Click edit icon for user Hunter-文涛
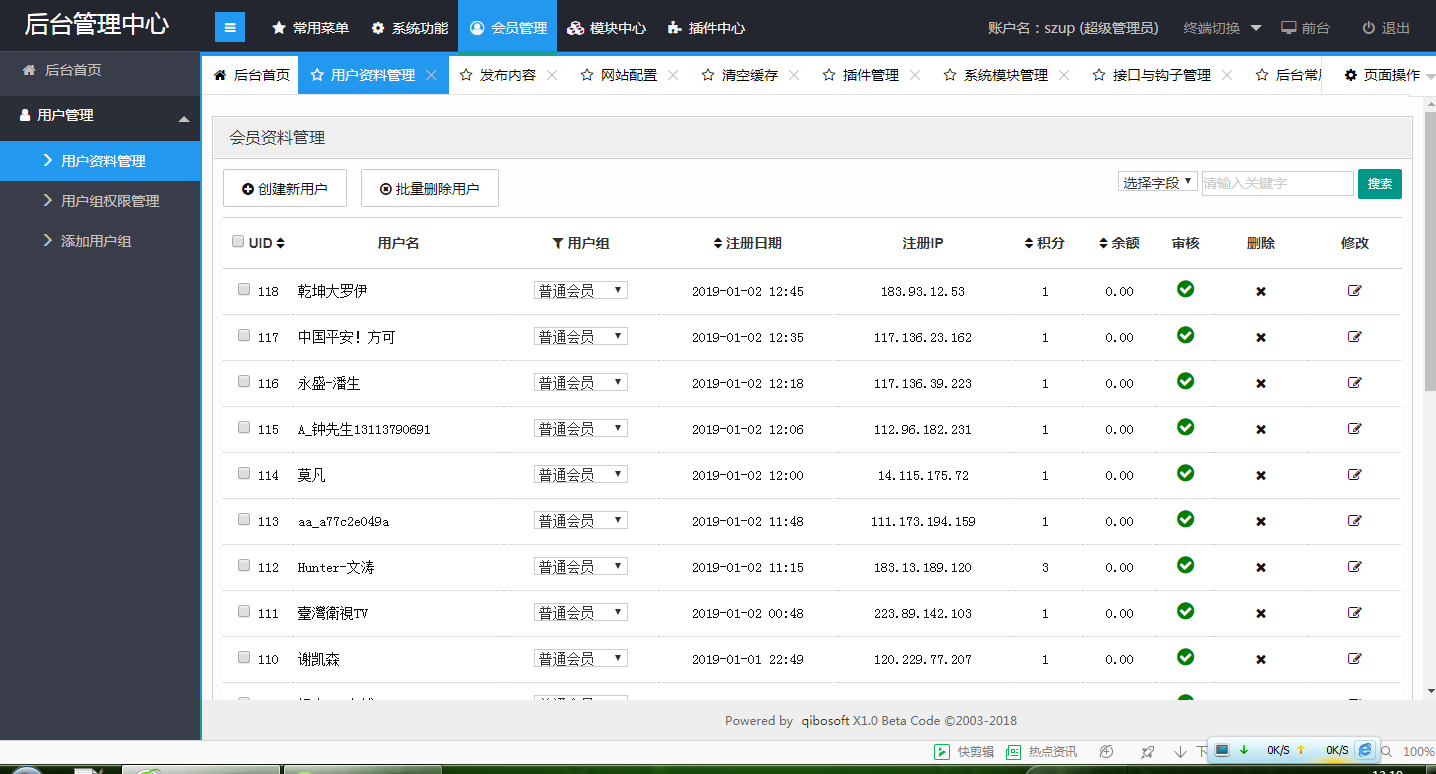The width and height of the screenshot is (1436, 774). [x=1355, y=567]
